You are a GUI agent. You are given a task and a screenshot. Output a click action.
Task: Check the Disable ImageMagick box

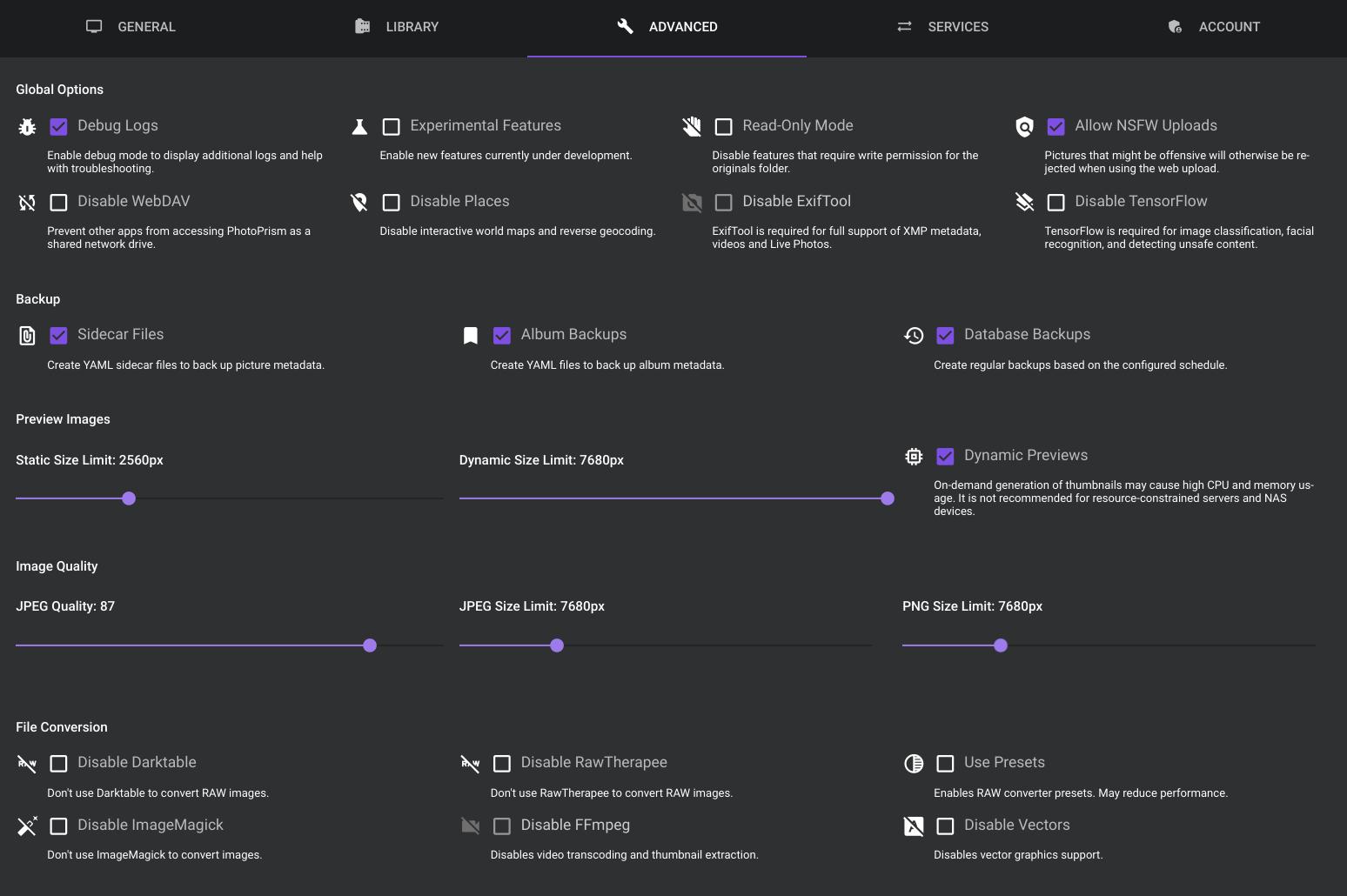(58, 826)
